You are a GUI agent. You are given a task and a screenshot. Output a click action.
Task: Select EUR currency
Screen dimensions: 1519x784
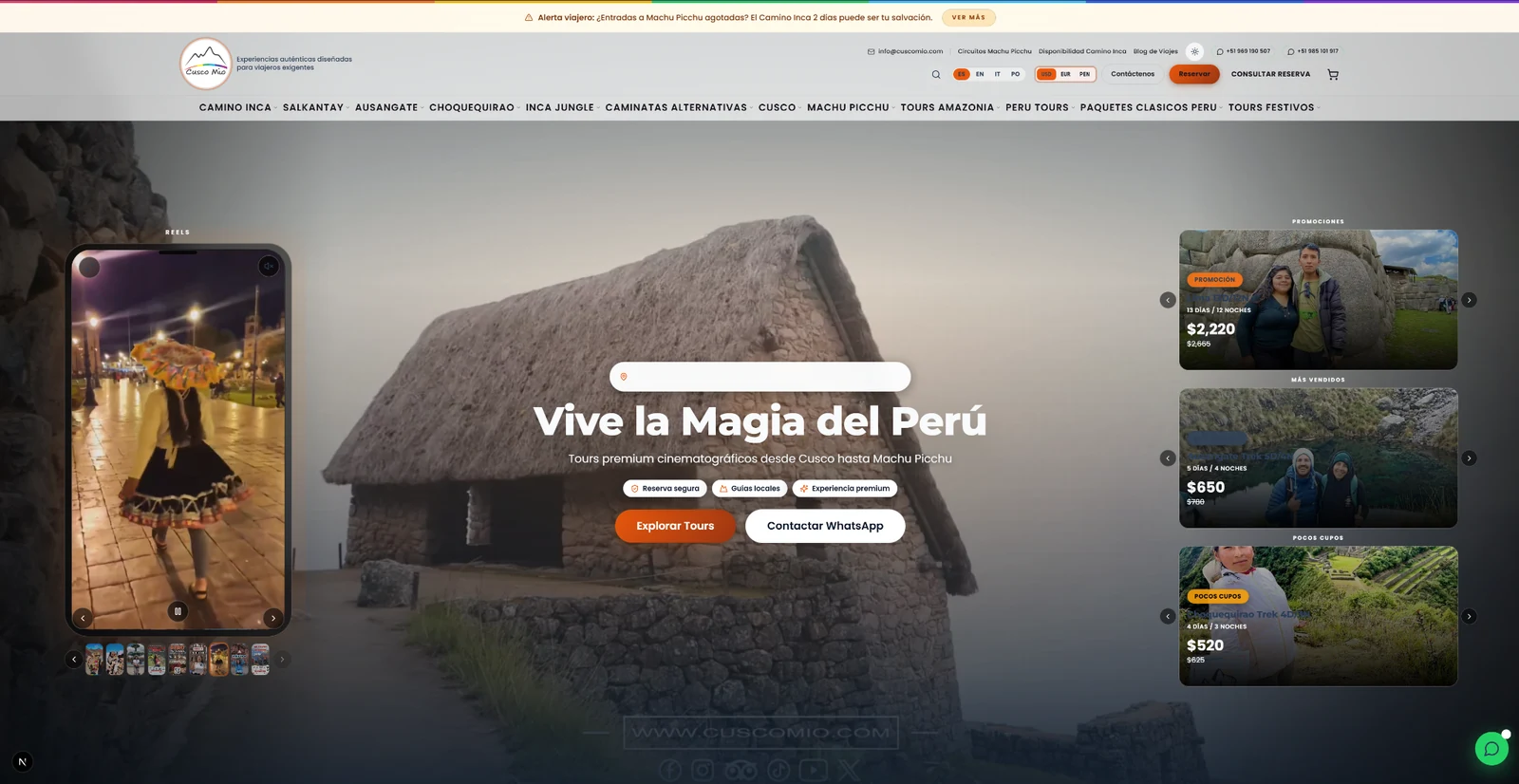click(1065, 74)
